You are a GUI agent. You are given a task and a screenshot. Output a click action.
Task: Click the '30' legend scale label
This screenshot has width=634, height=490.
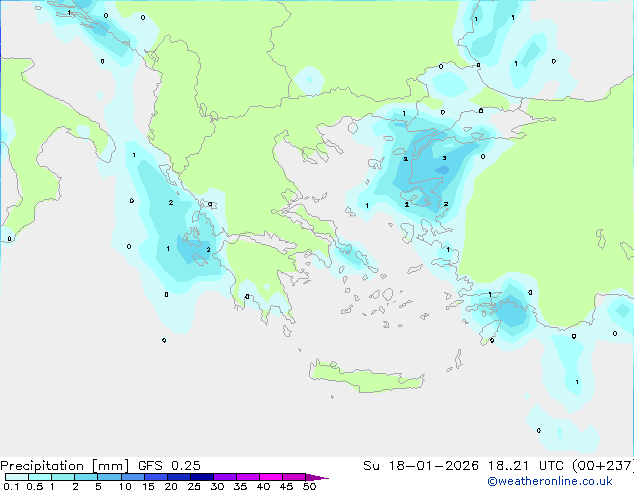(217, 486)
